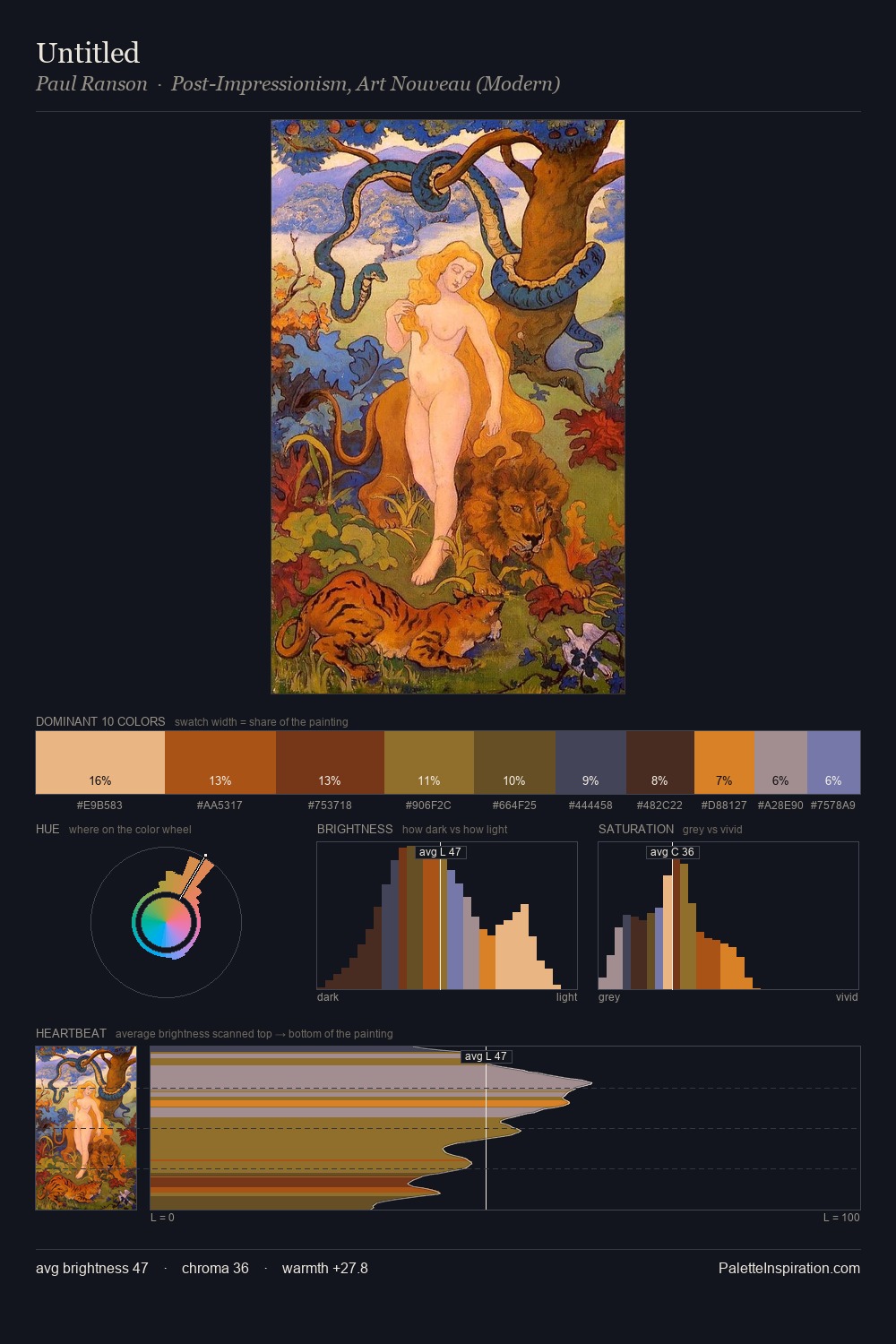Screen dimensions: 896x1344
Task: Click the 'swatch width = share of the painting' caption
Action: (x=262, y=722)
